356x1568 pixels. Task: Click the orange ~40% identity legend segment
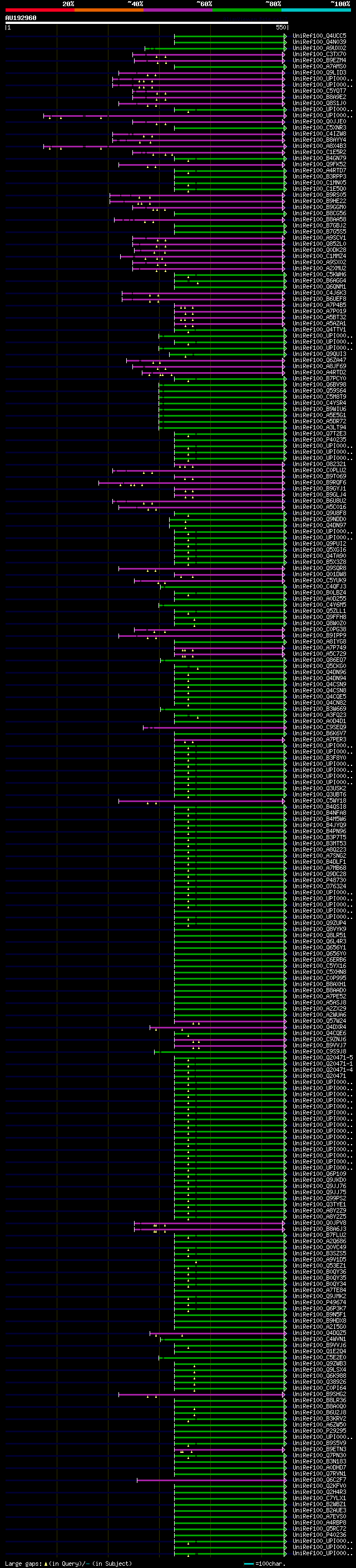pyautogui.click(x=109, y=11)
